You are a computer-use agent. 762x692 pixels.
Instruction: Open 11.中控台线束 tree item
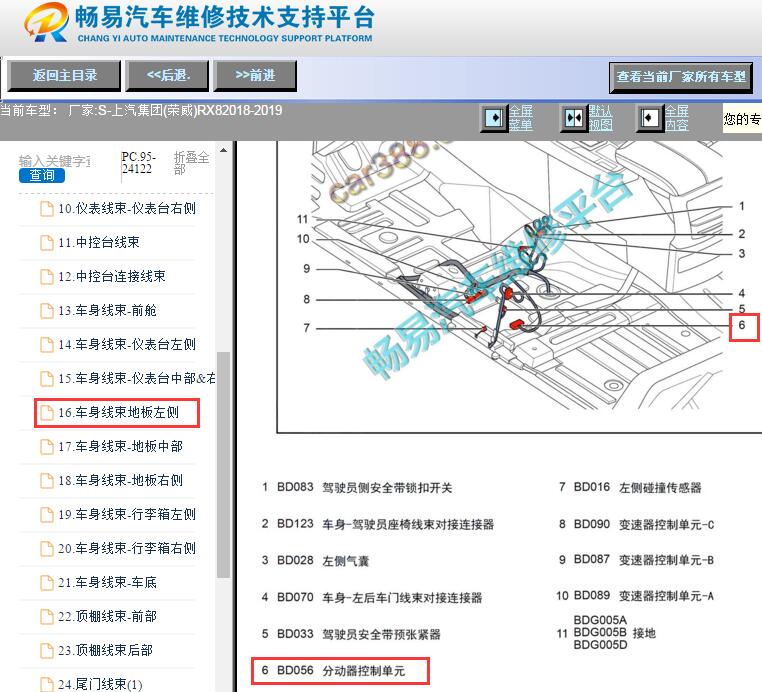coord(99,242)
